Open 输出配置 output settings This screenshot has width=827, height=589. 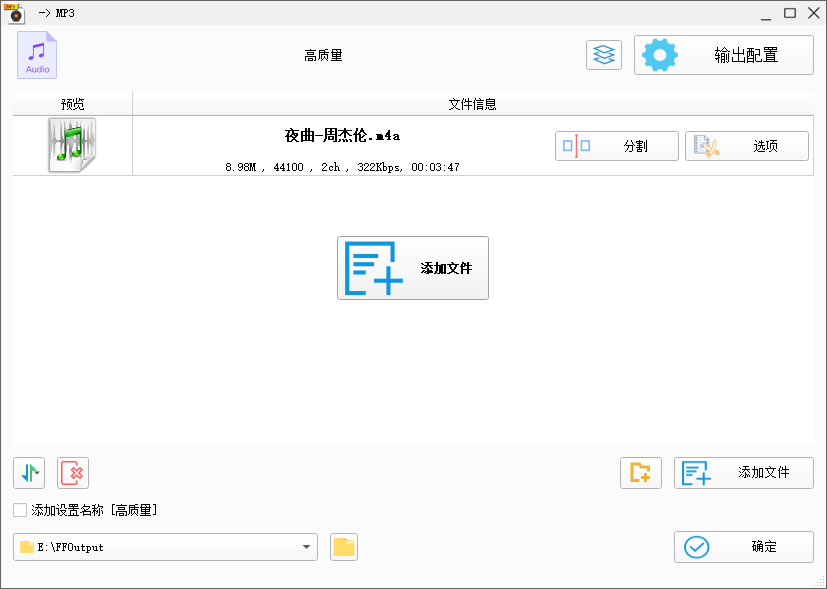pos(724,55)
